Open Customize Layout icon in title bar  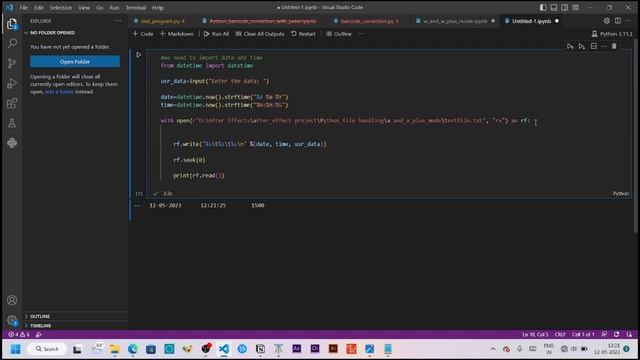point(575,7)
